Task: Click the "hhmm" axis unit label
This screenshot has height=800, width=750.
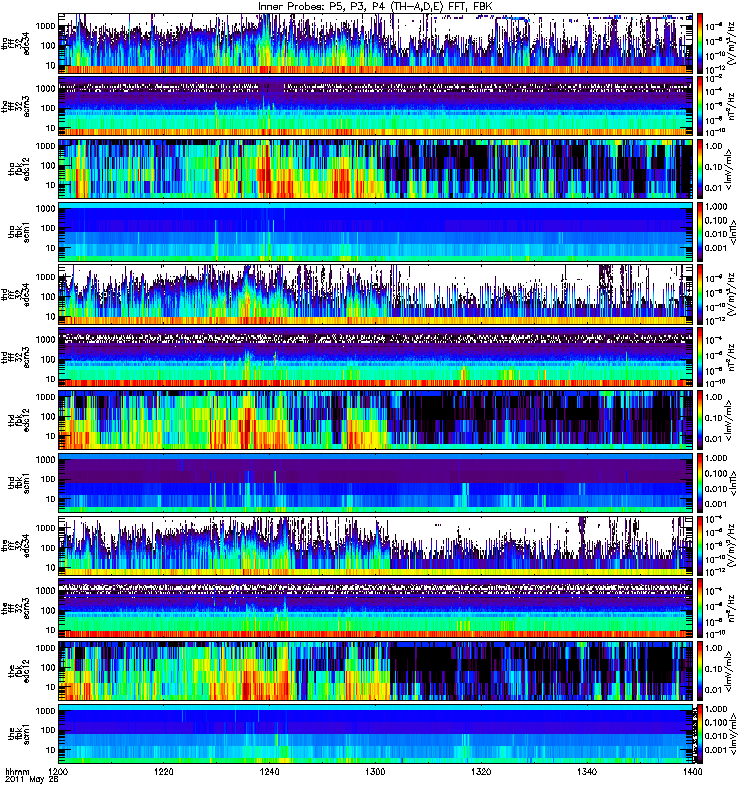Action: pos(18,772)
